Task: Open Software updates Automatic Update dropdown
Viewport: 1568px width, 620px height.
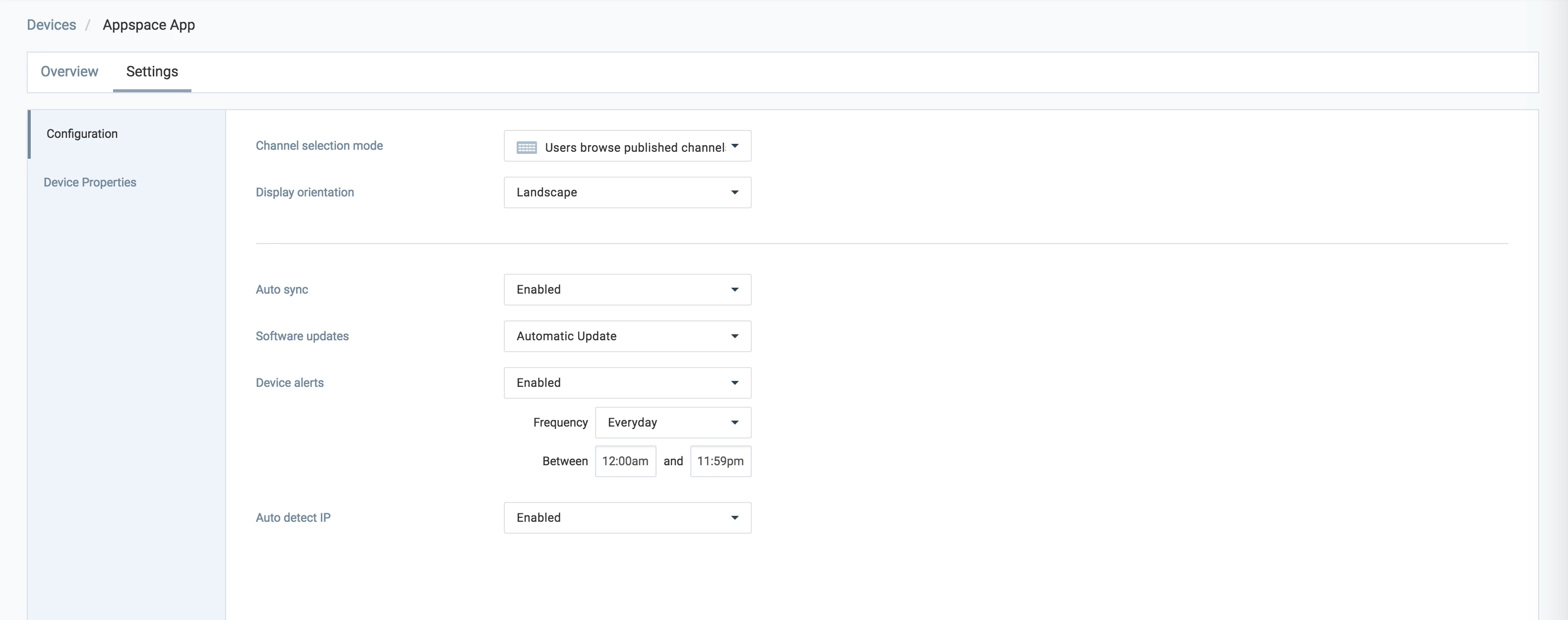Action: coord(627,336)
